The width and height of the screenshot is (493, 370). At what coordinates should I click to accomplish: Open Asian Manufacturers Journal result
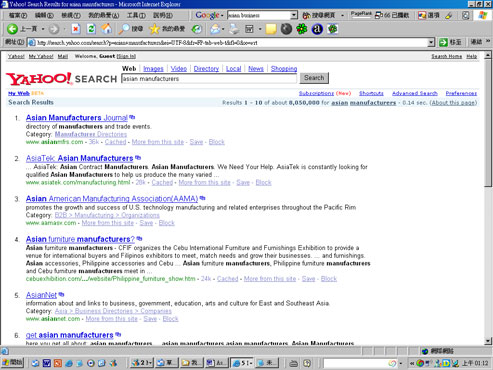point(77,118)
